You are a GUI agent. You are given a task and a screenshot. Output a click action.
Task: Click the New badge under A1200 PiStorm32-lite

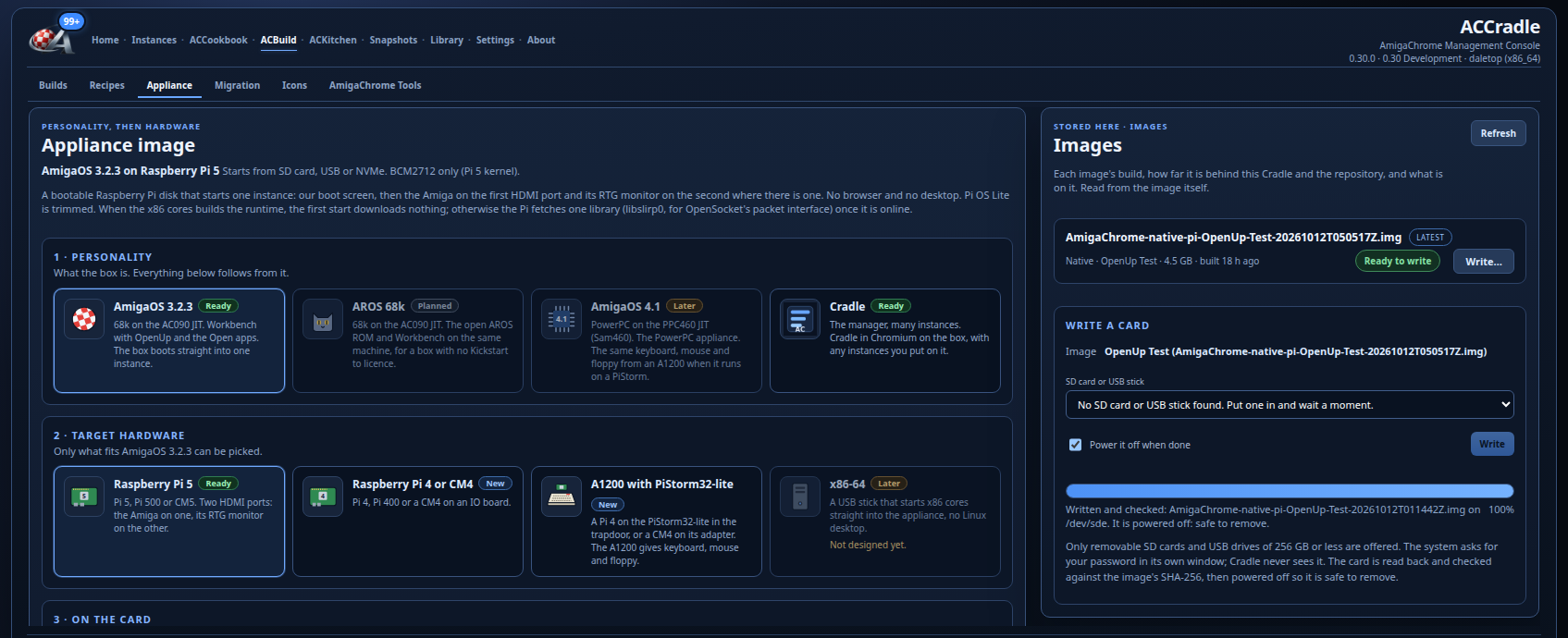point(608,505)
